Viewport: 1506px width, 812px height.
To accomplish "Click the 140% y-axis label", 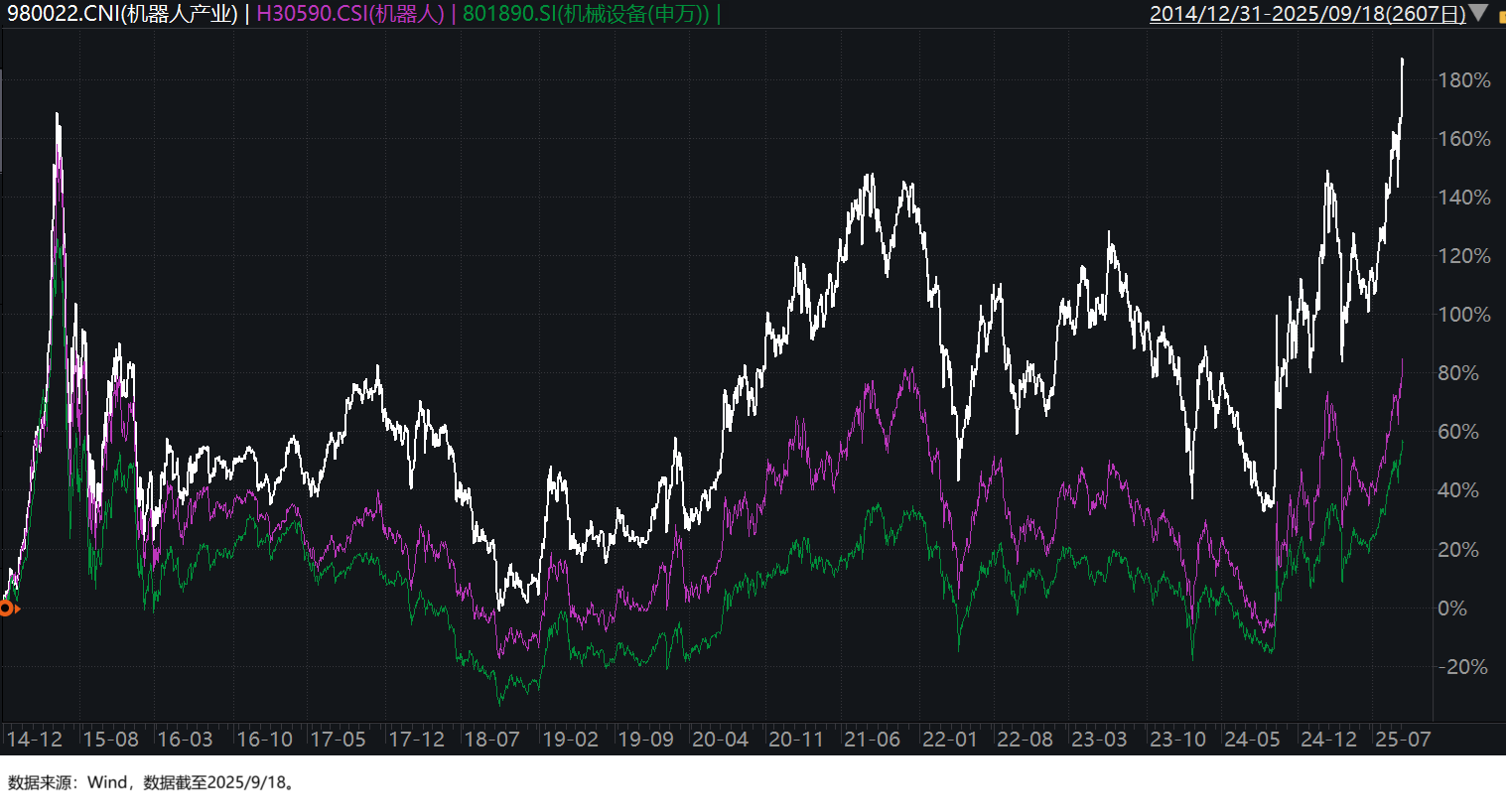I will [x=1464, y=198].
